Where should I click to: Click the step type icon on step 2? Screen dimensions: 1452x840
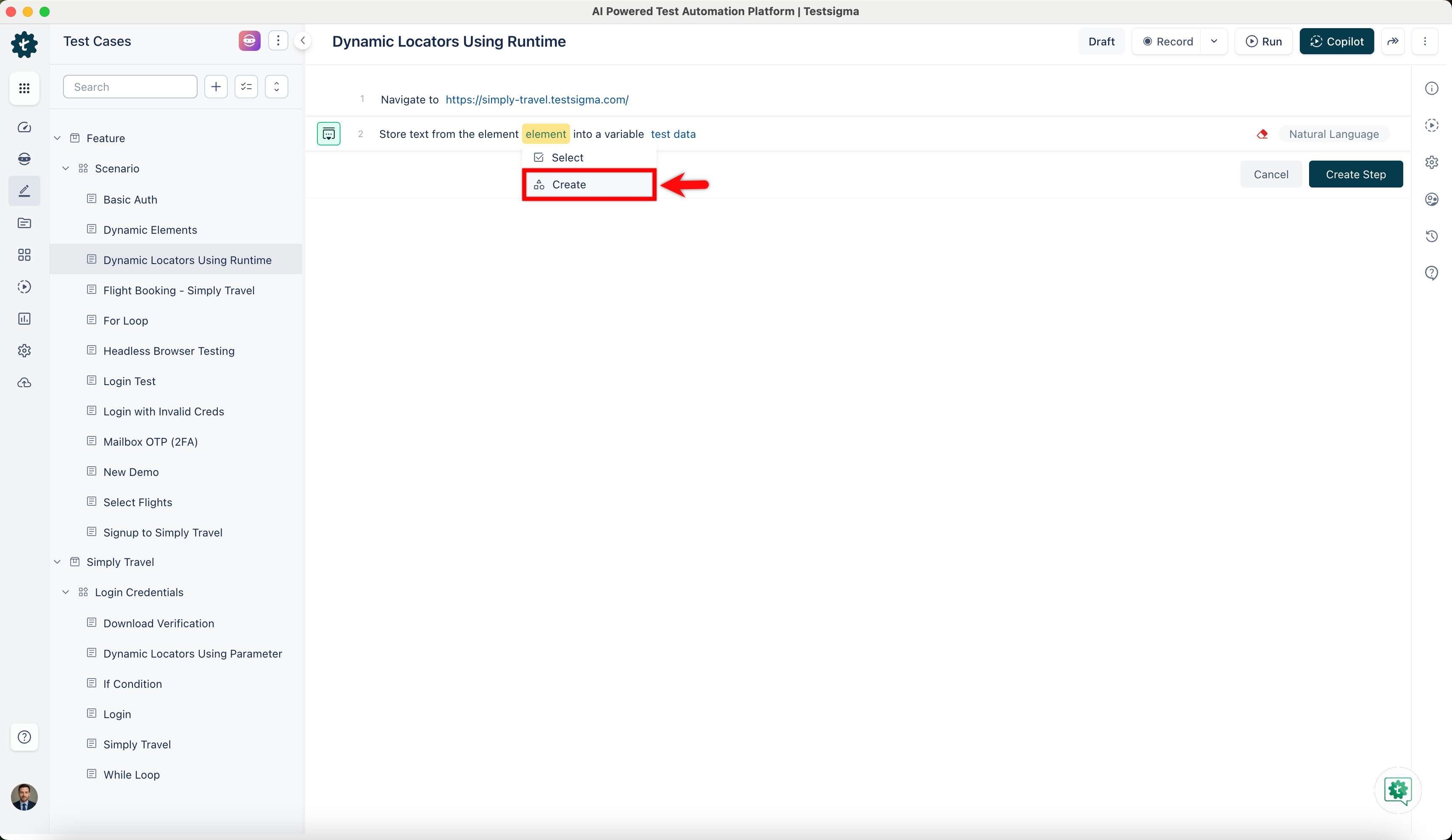[329, 134]
